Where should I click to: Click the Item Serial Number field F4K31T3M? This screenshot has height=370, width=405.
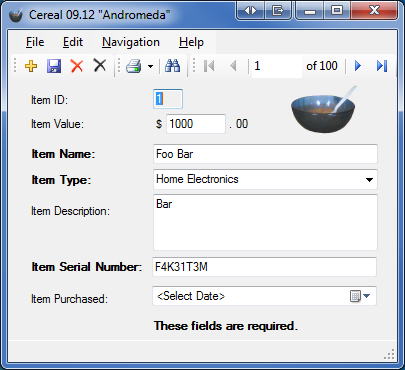[x=265, y=267]
